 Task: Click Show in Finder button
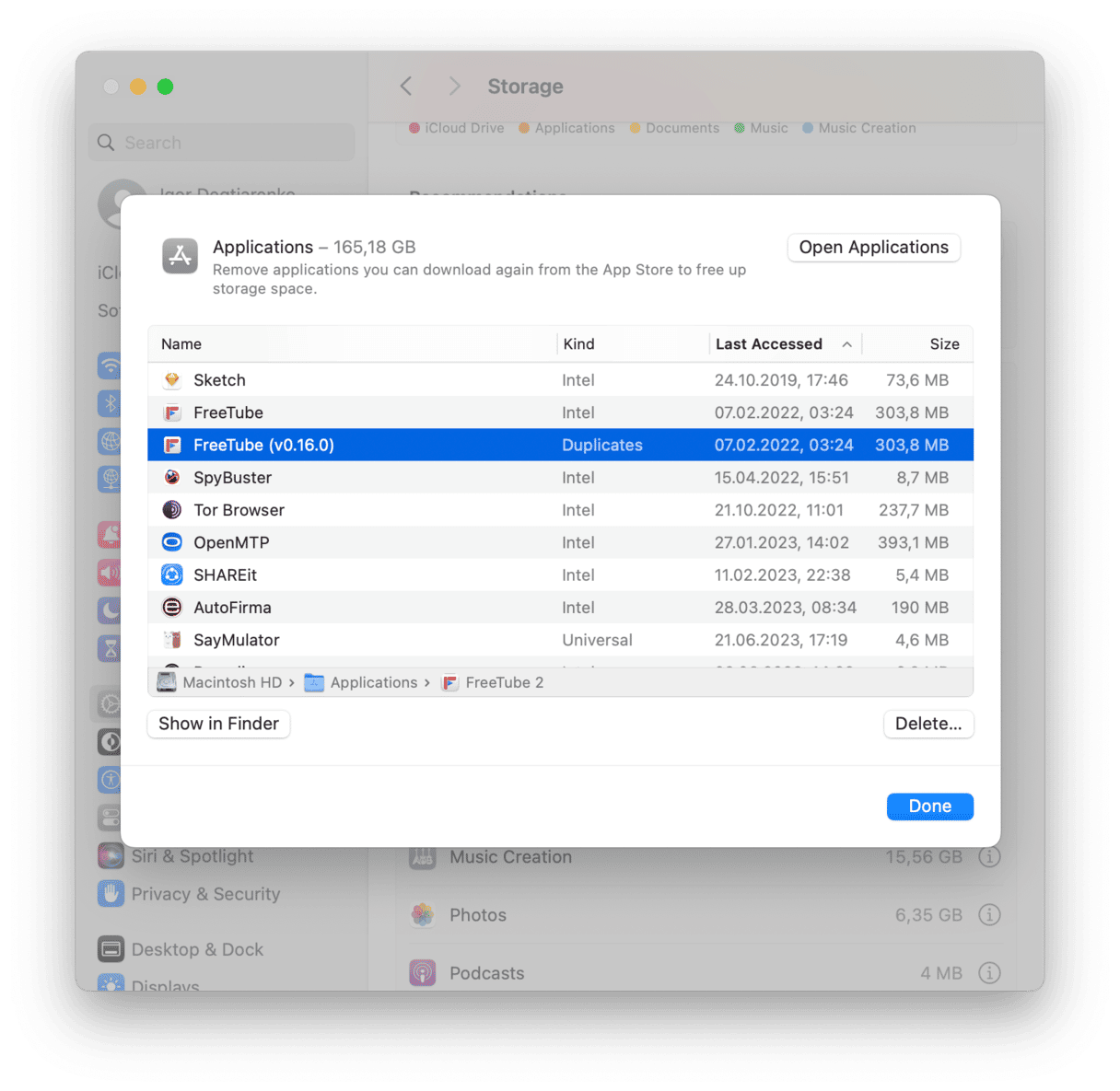(218, 724)
